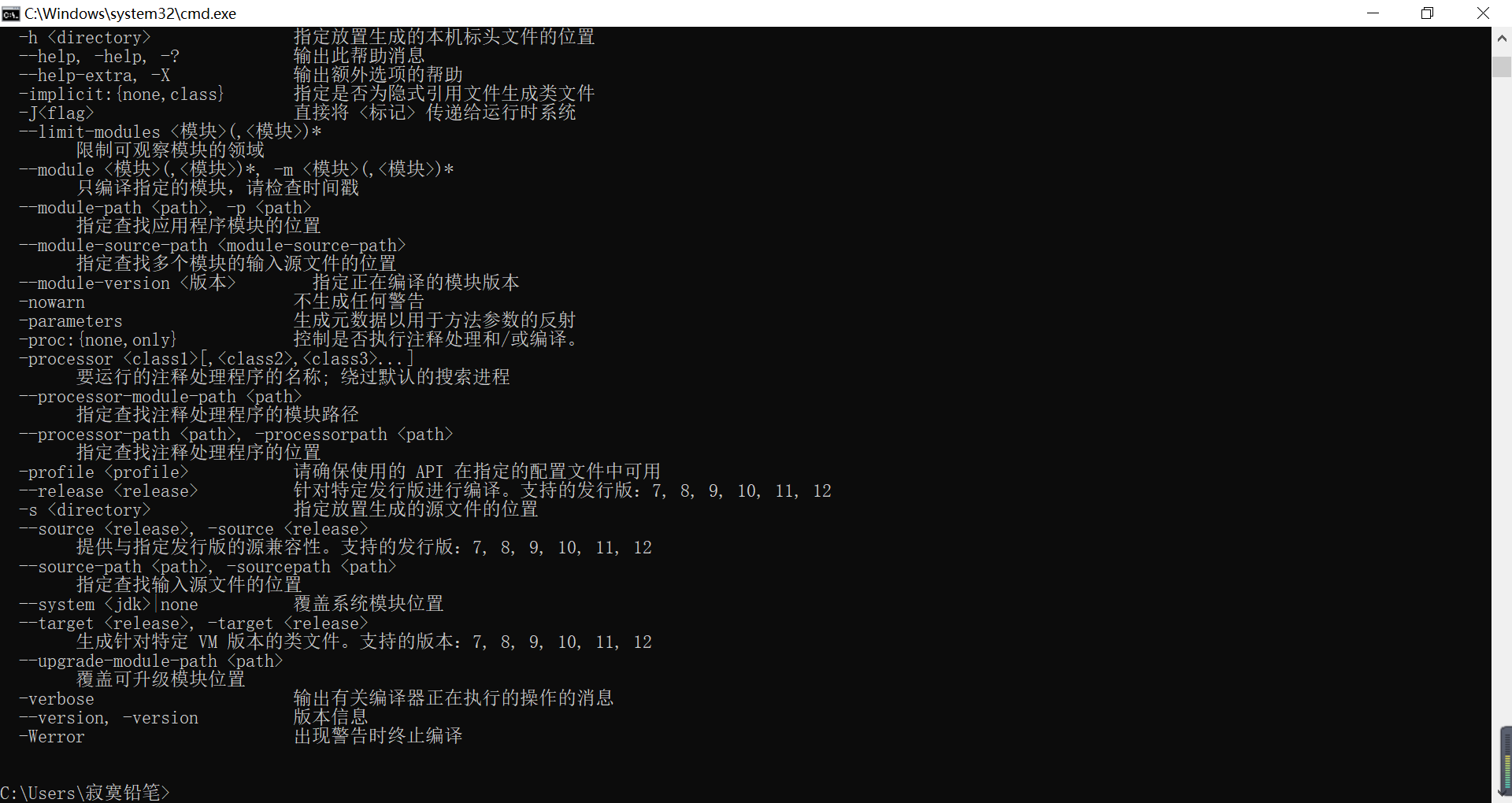Viewport: 1512px width, 803px height.
Task: Click the scrollbar up arrow
Action: click(1502, 37)
